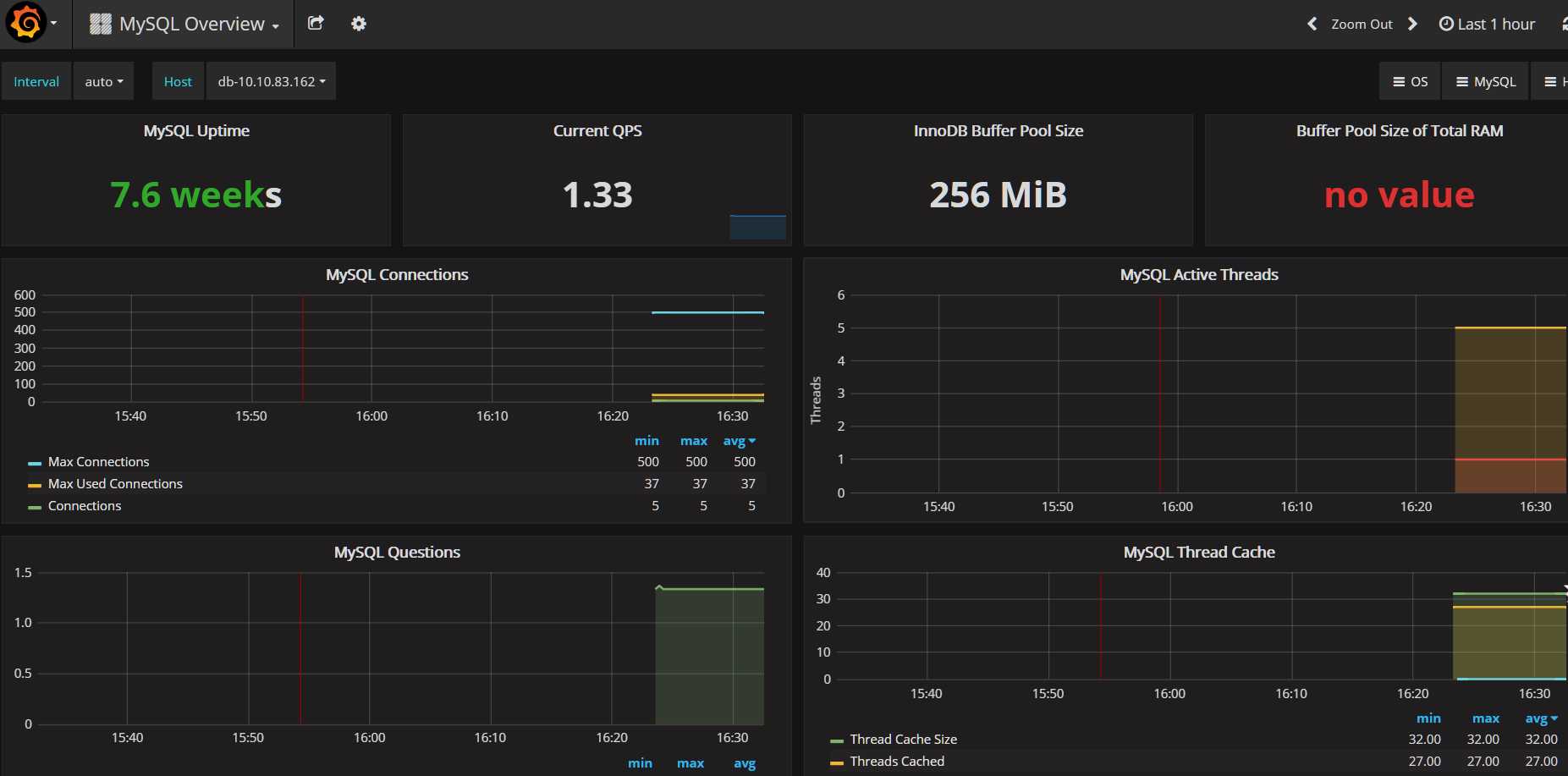Click the Threads Cached yellow color swatch
1568x776 pixels.
point(837,762)
